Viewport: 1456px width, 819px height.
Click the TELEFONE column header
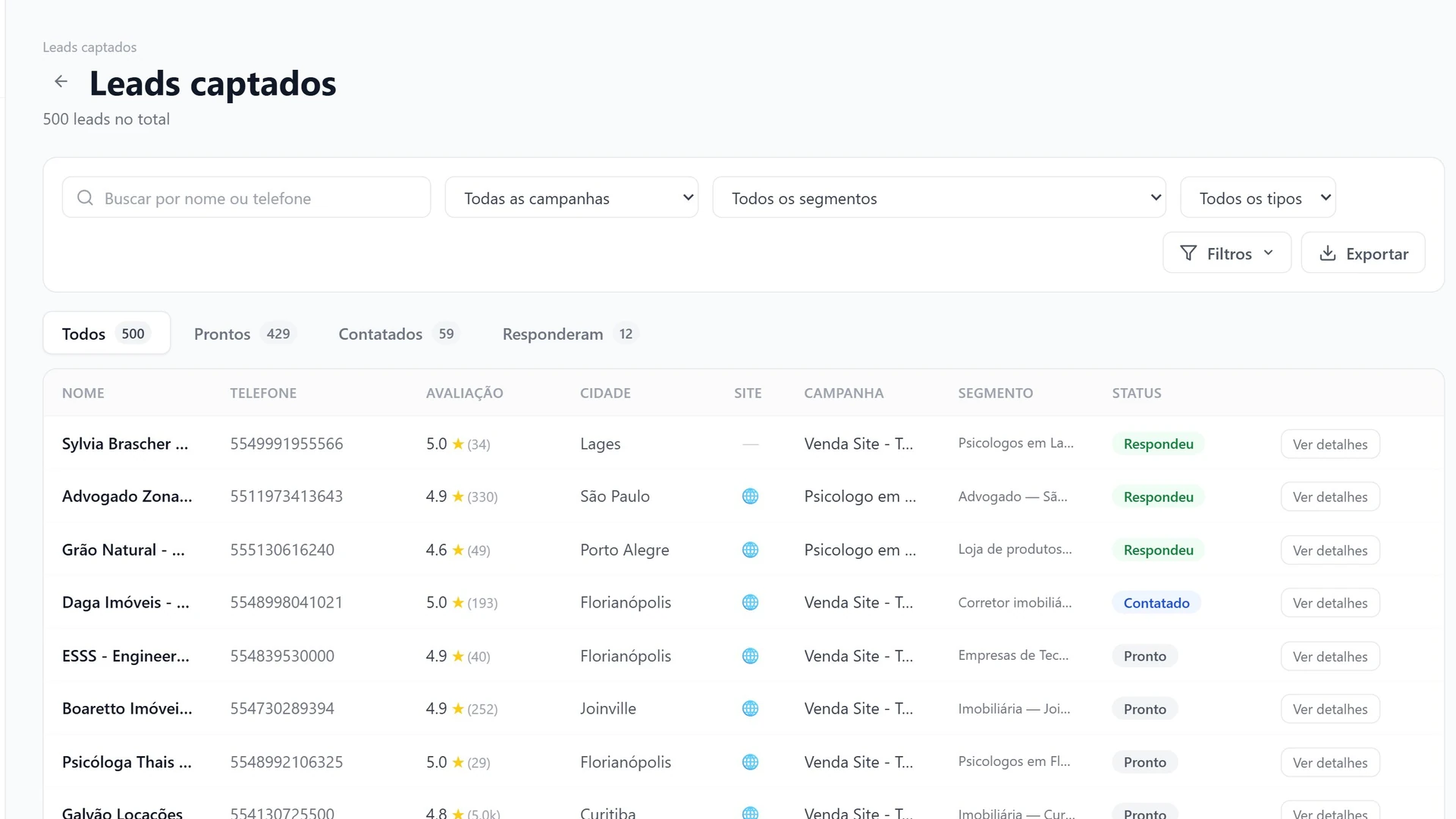[x=263, y=393]
